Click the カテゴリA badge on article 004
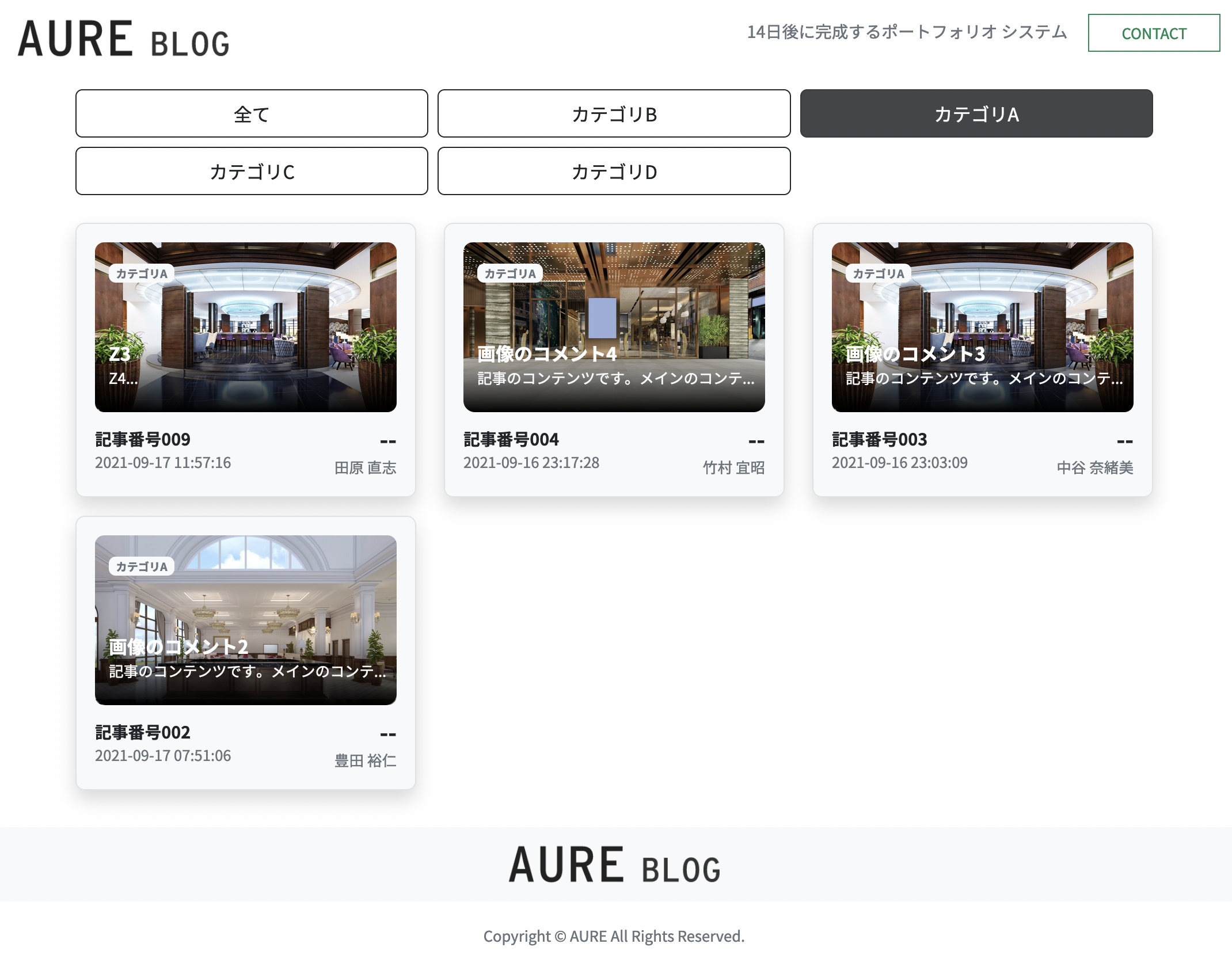 510,273
